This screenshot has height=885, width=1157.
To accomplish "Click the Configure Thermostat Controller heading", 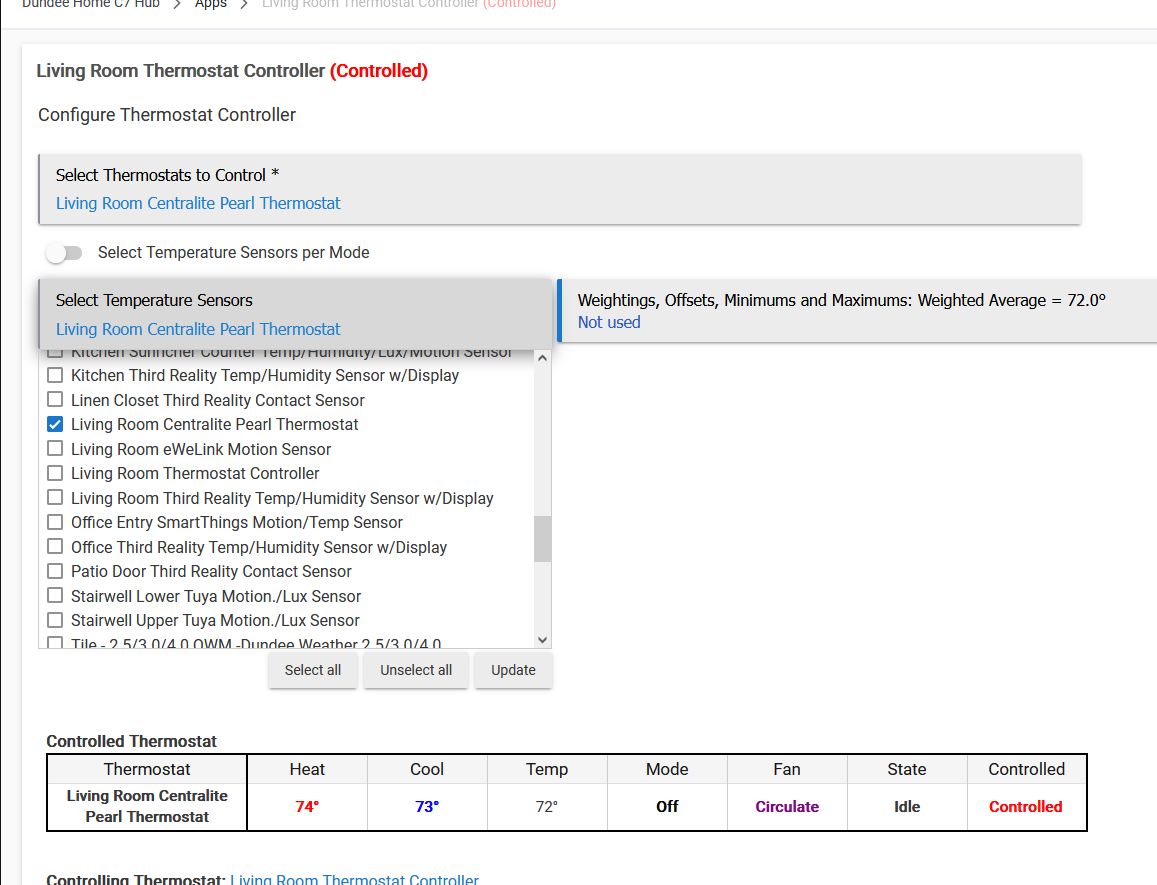I will [x=167, y=115].
